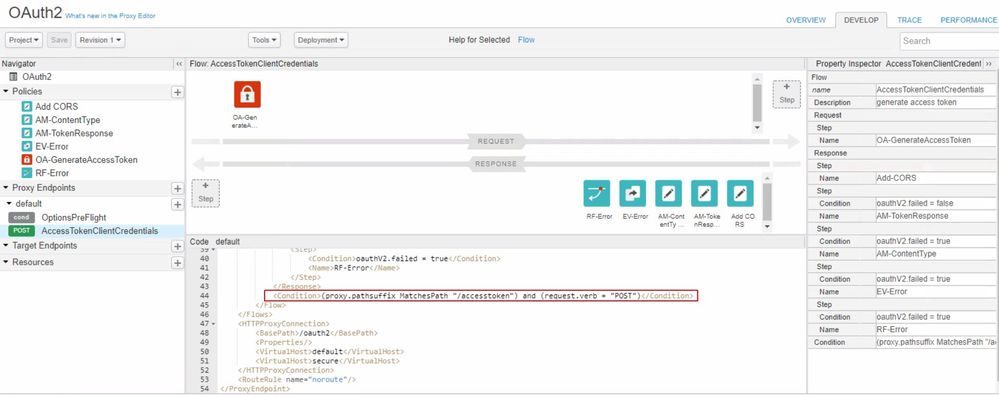Edit the EV-Error step name field in inspector

935,292
